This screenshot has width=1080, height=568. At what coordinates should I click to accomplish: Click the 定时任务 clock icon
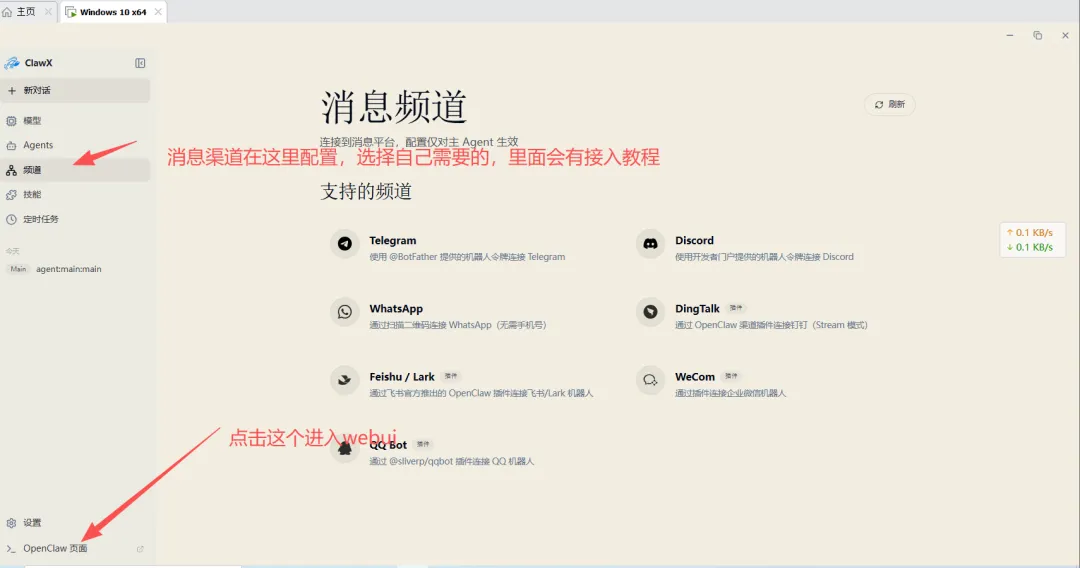11,219
